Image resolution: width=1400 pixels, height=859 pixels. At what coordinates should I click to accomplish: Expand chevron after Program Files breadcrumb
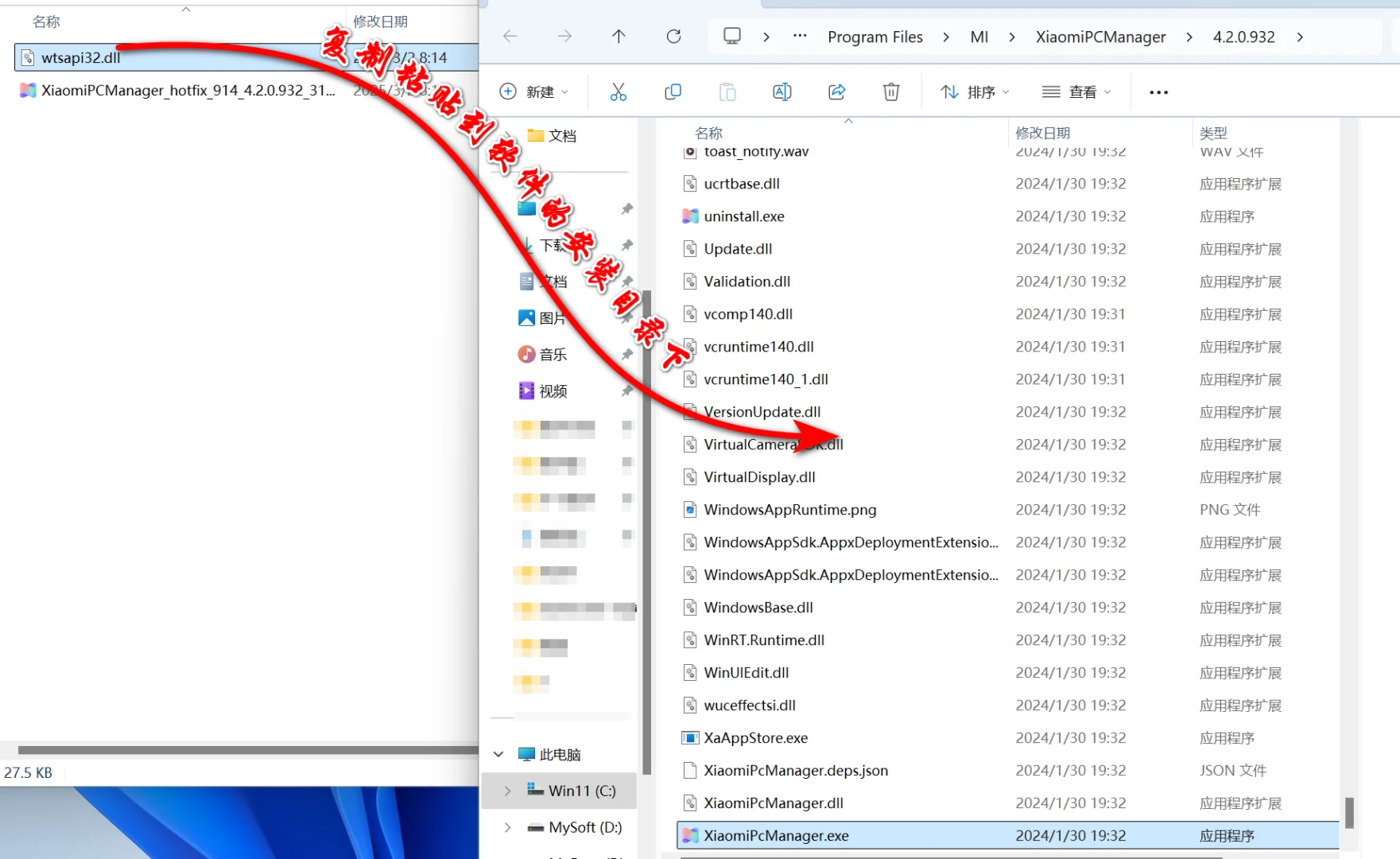coord(946,37)
